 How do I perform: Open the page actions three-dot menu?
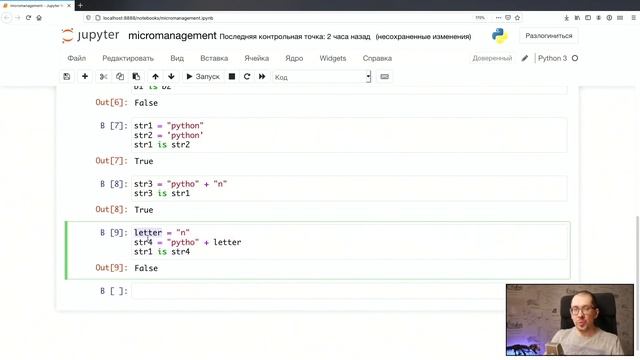pos(498,18)
